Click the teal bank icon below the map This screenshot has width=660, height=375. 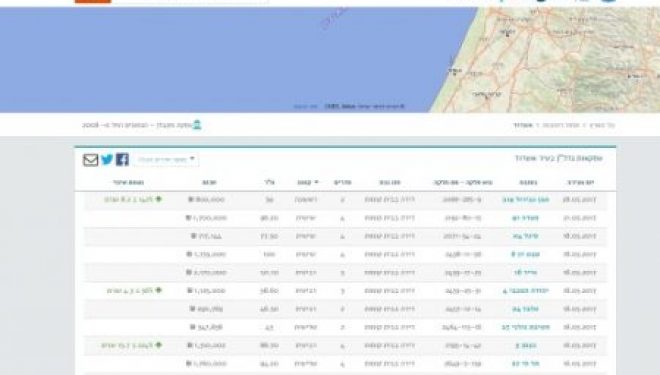[197, 125]
